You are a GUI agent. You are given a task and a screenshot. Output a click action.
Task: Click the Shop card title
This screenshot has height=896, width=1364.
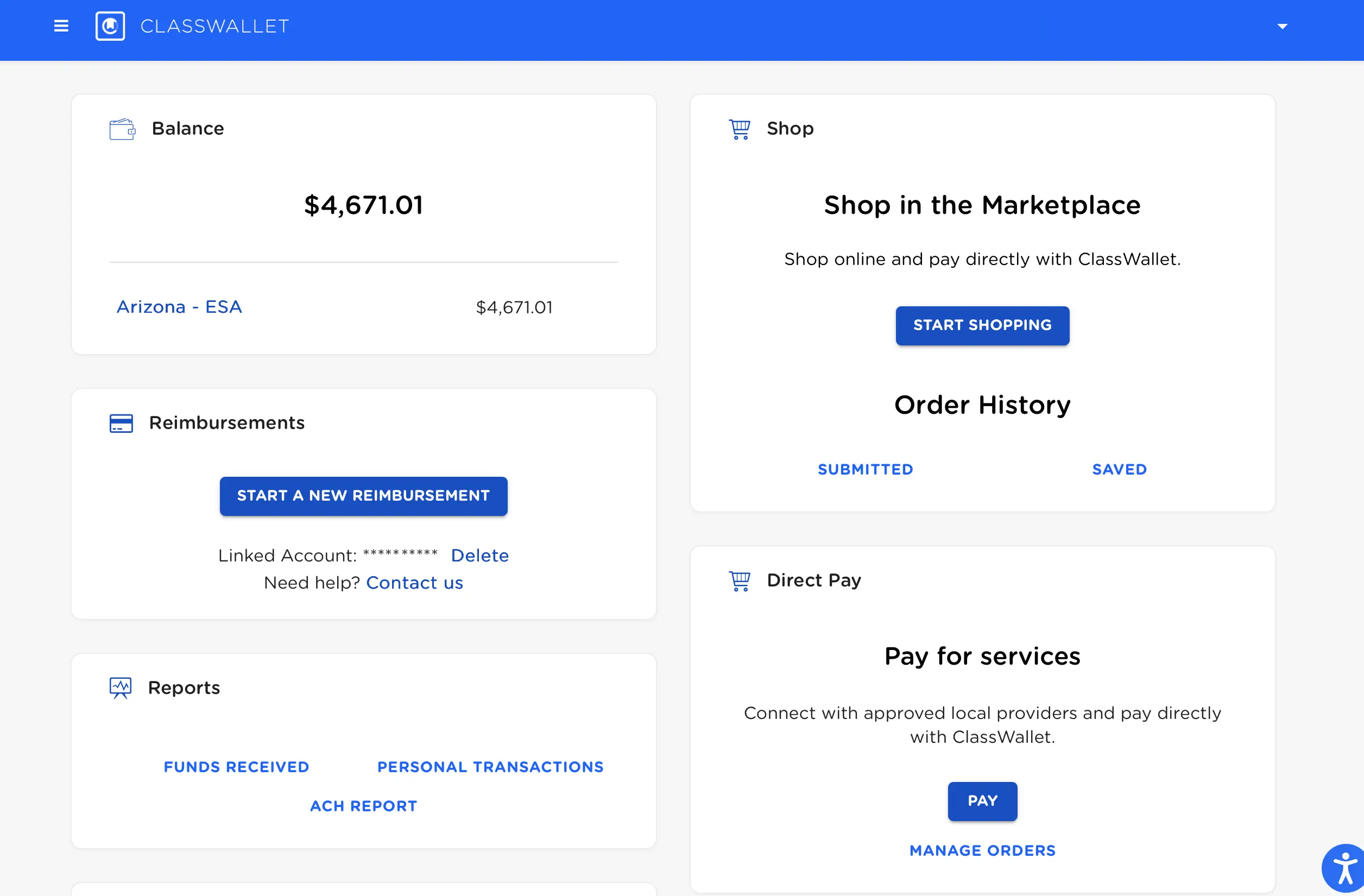(x=790, y=129)
